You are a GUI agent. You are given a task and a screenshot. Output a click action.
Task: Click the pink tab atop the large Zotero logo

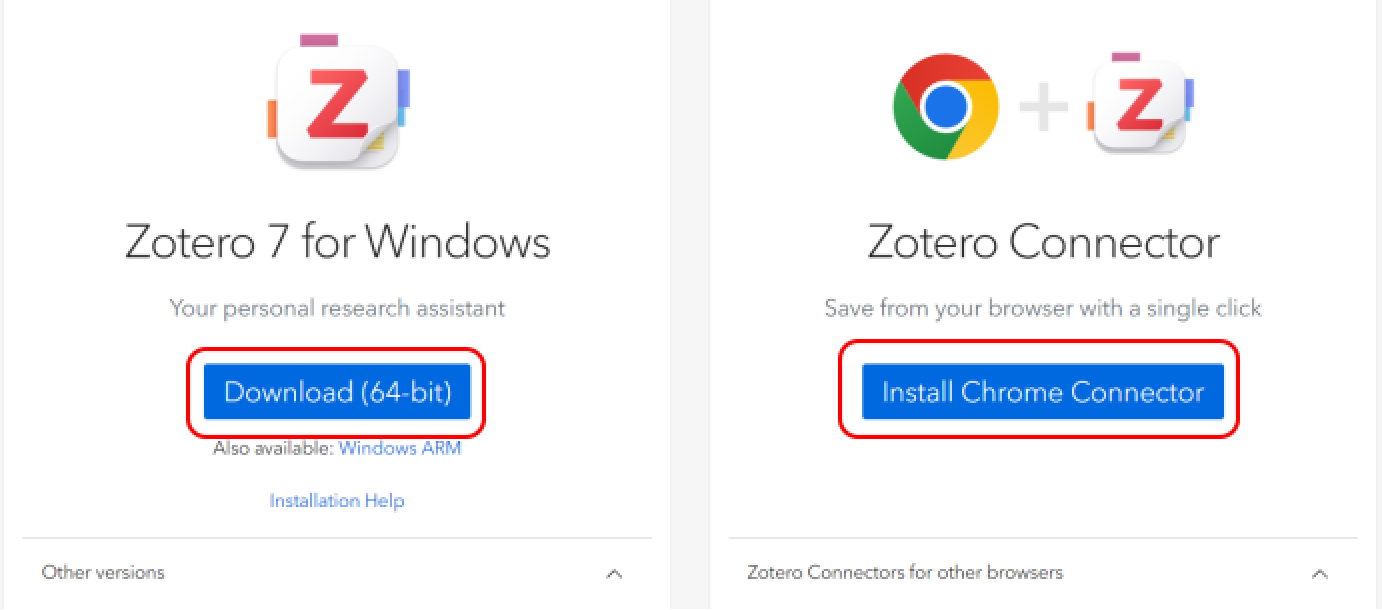click(x=319, y=41)
